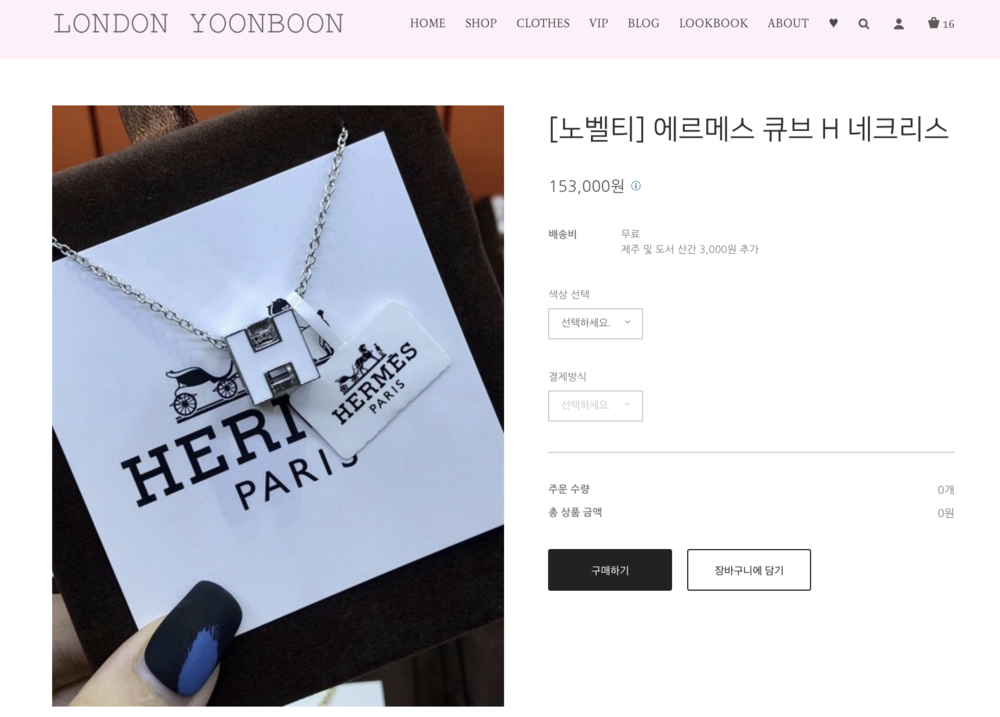The width and height of the screenshot is (1000, 717).
Task: Open the CLOTHES menu item
Action: pos(543,24)
